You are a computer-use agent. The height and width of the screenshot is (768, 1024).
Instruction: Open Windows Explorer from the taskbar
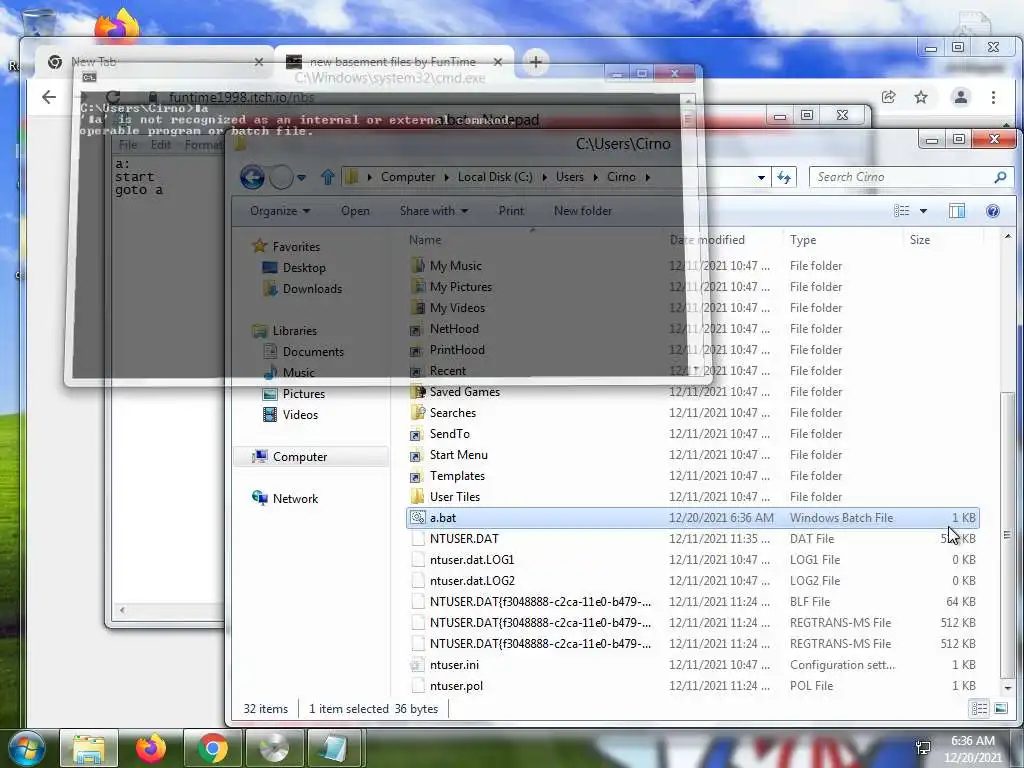(x=89, y=748)
